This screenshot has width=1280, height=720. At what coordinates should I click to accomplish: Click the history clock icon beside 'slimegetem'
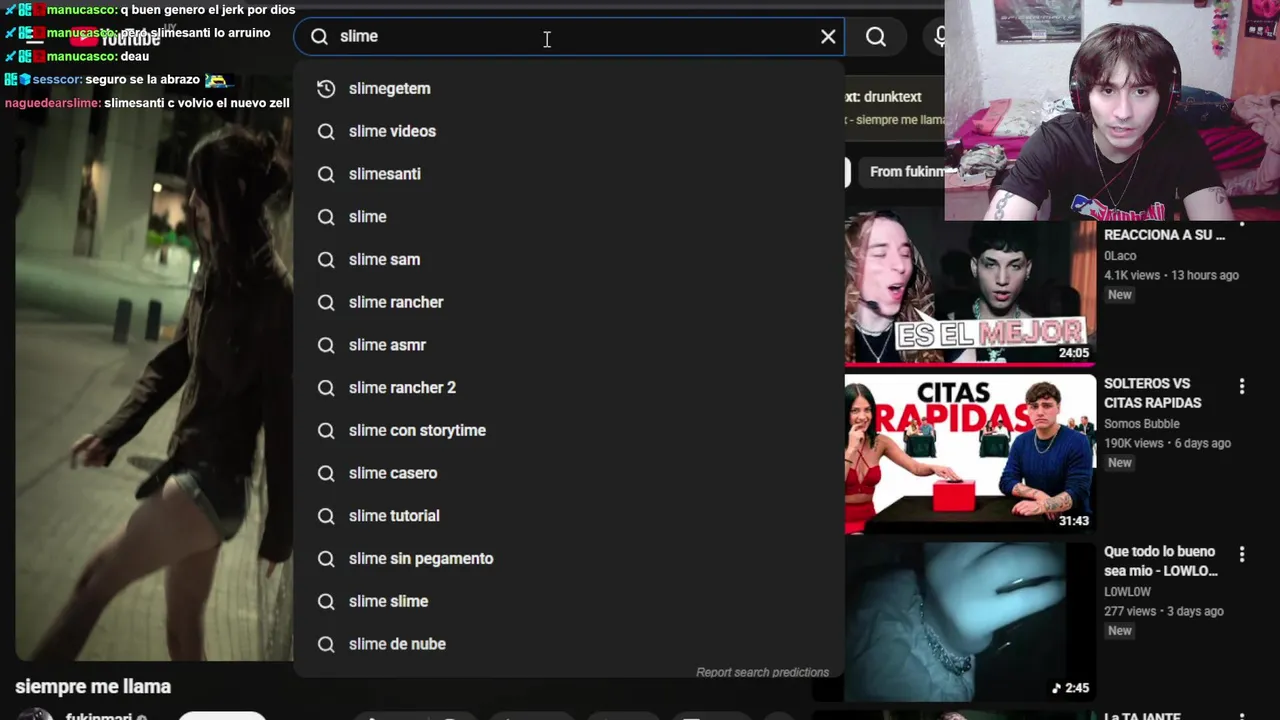[325, 89]
